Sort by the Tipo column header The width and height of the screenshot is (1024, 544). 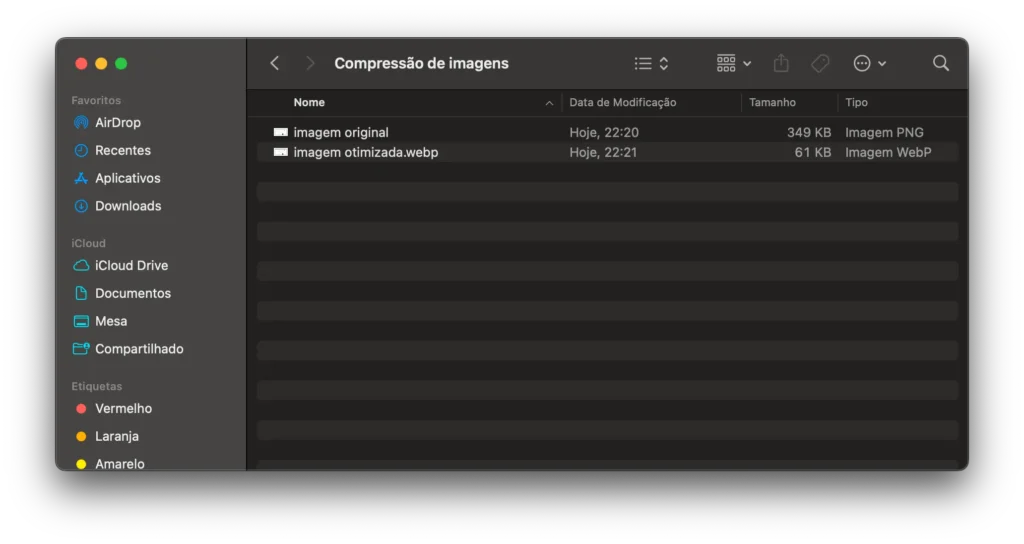[x=856, y=103]
